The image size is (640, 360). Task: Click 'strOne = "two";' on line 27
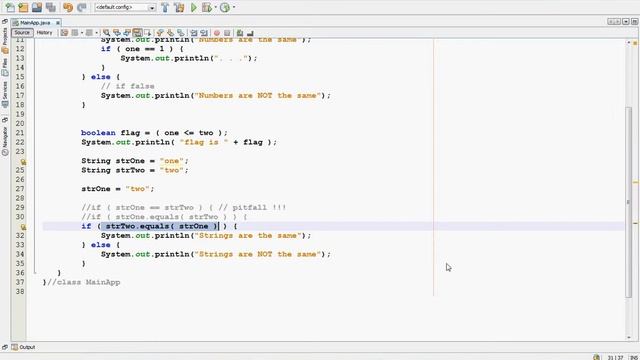point(118,189)
